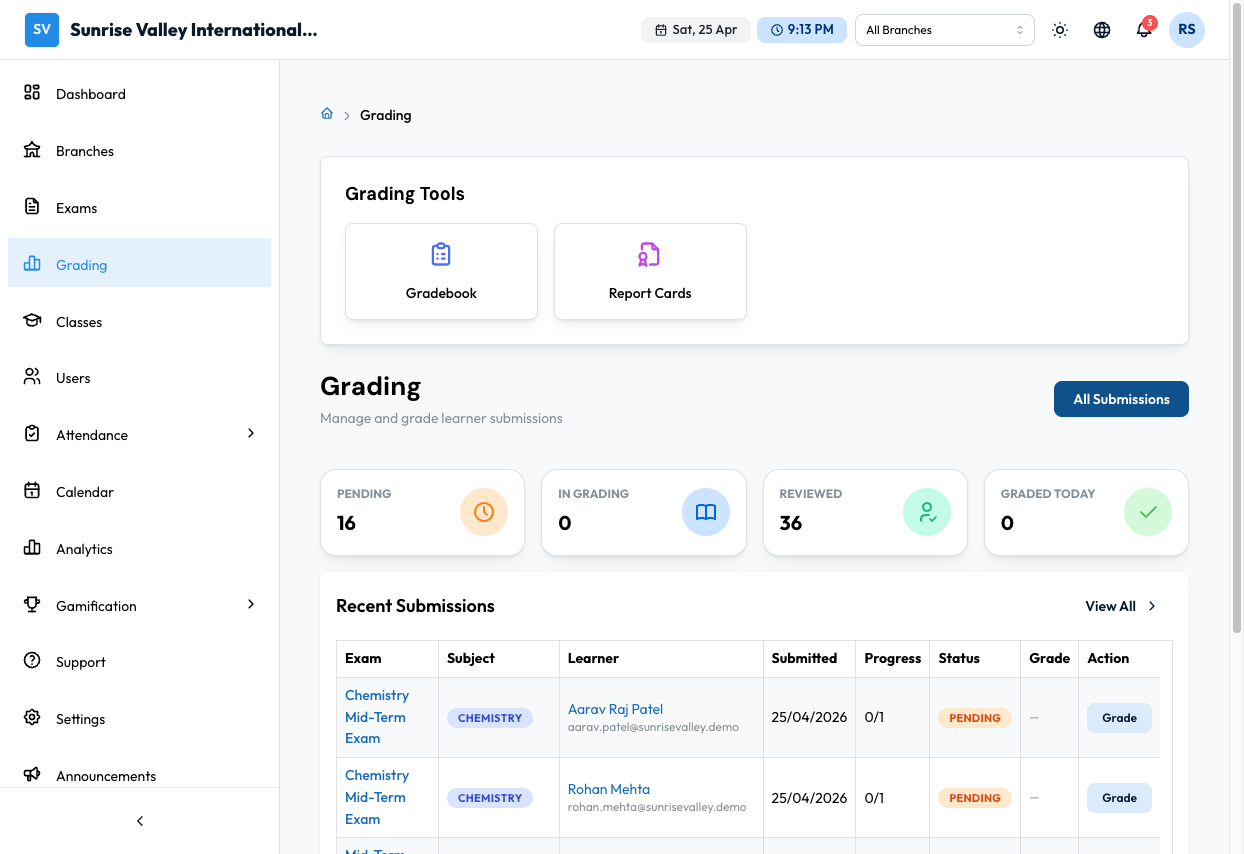
Task: Click PENDING status in Aarav's row
Action: pos(975,718)
